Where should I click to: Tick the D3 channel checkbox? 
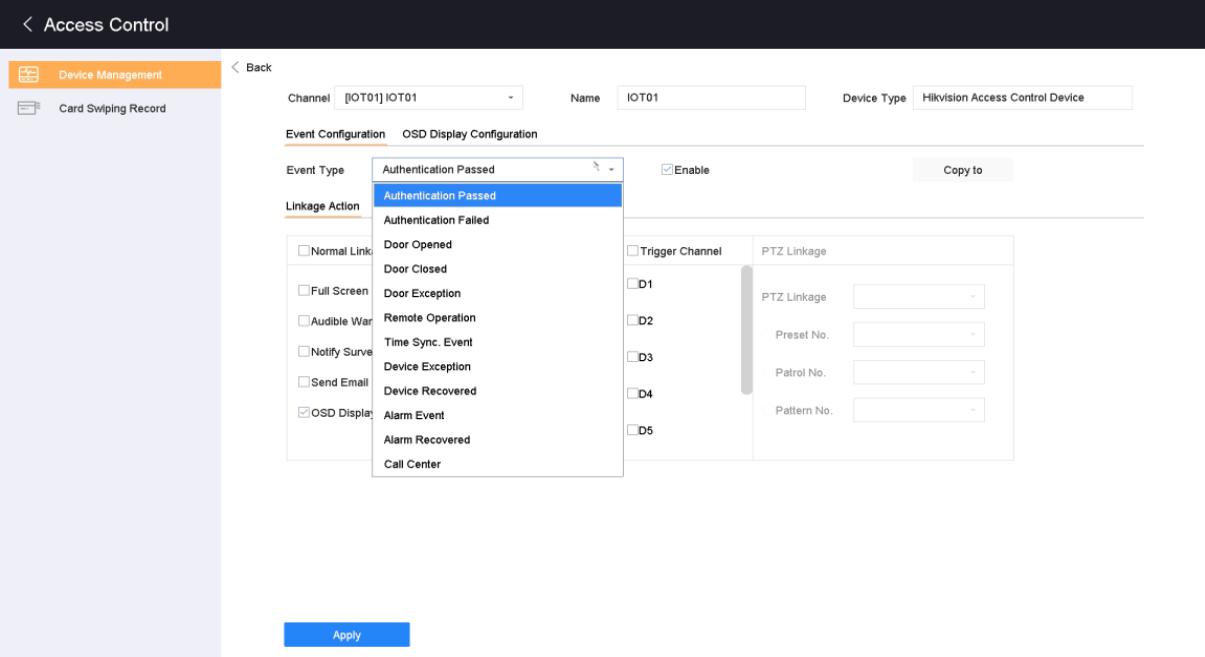point(633,357)
